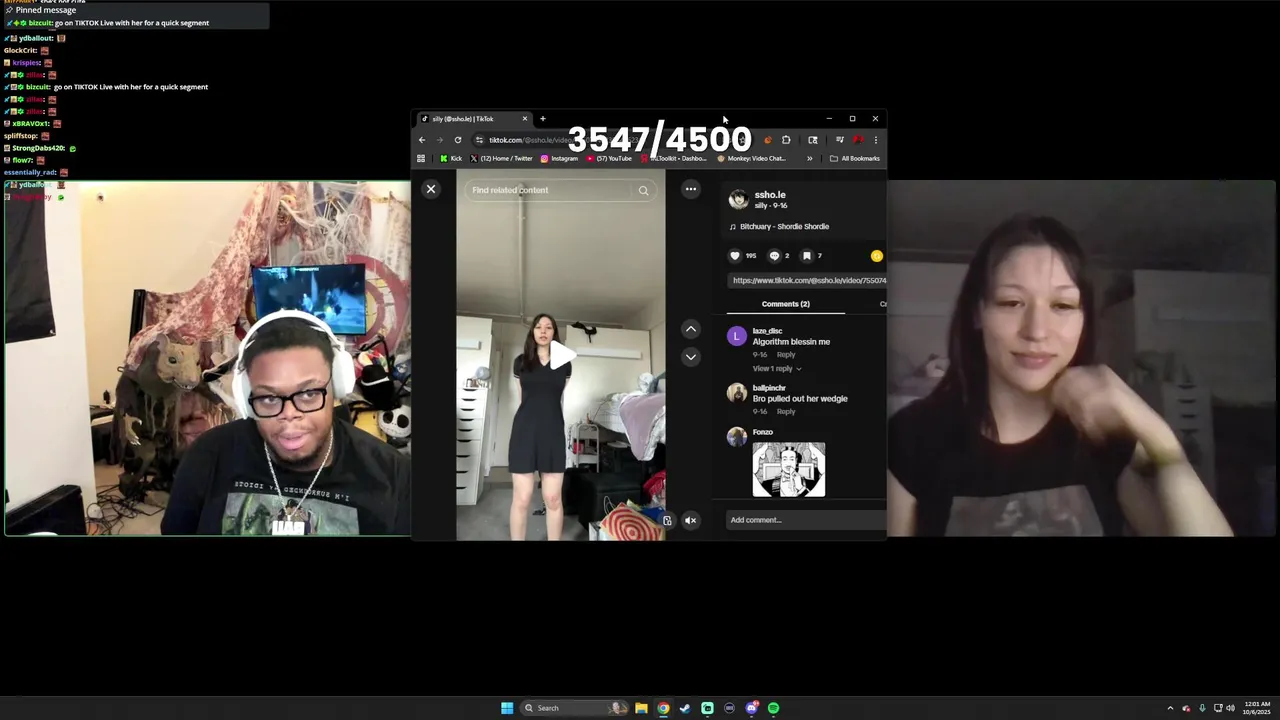The width and height of the screenshot is (1280, 720).
Task: Show hidden system tray icons
Action: 1170,708
